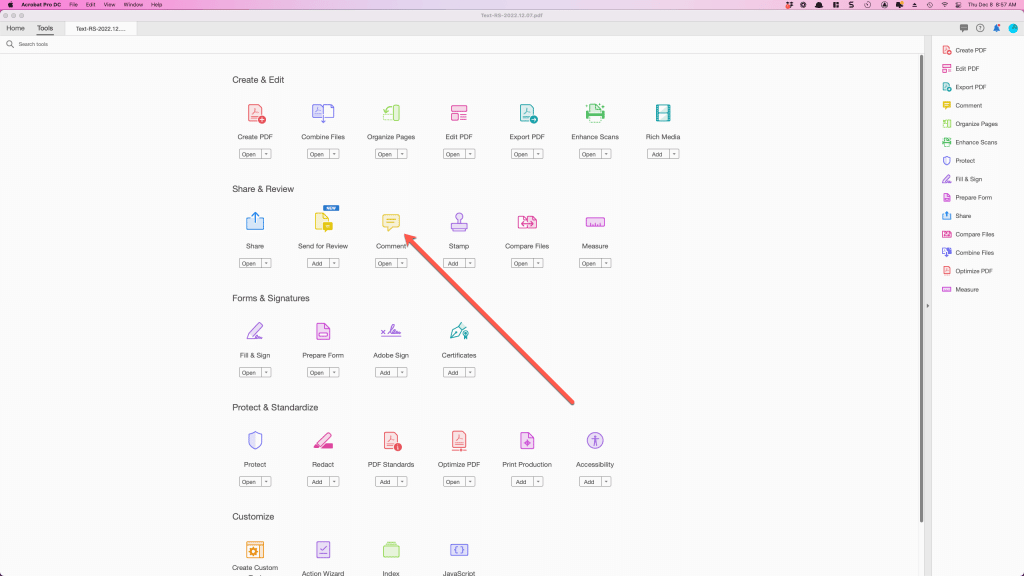Pick the Redact tool icon
1024x576 pixels.
tap(323, 441)
